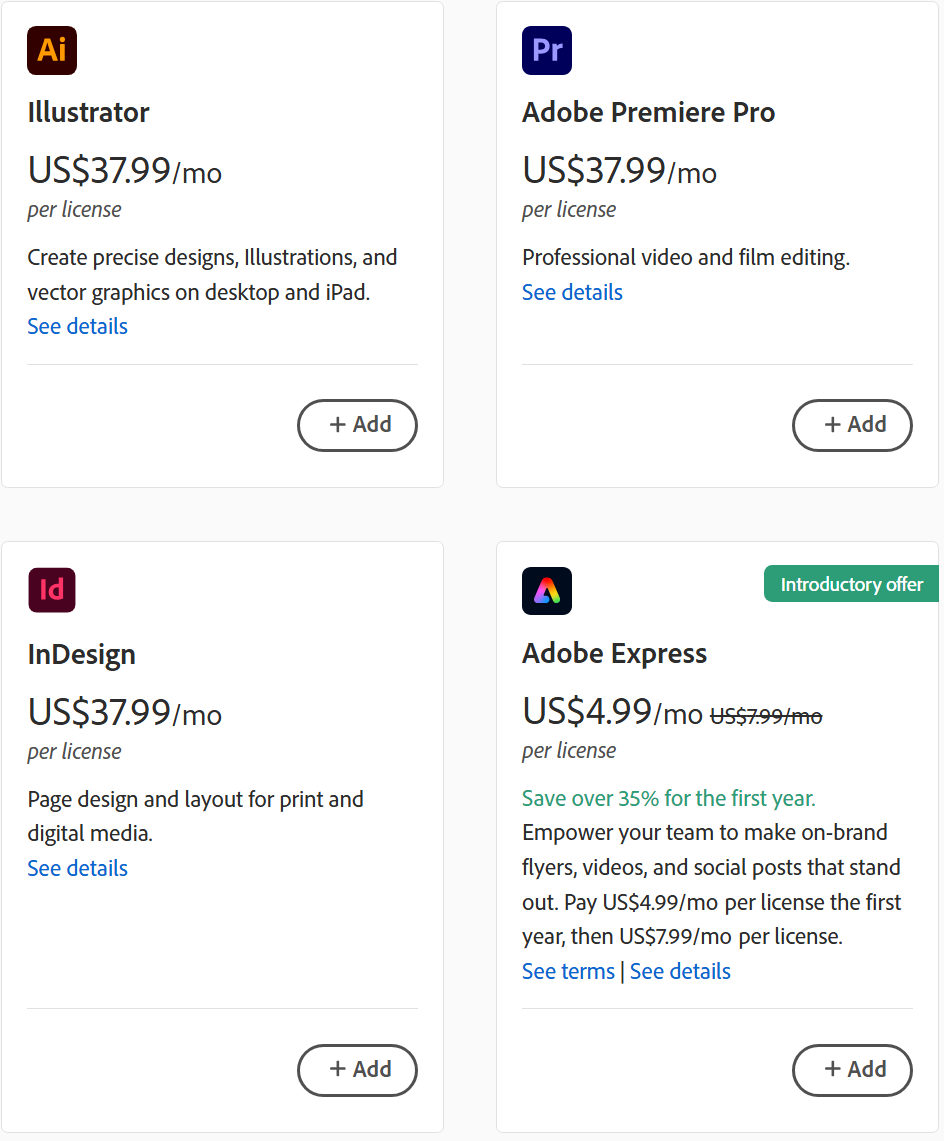Click the Adobe Premiere Pro heading
The image size is (944, 1141).
(x=648, y=112)
